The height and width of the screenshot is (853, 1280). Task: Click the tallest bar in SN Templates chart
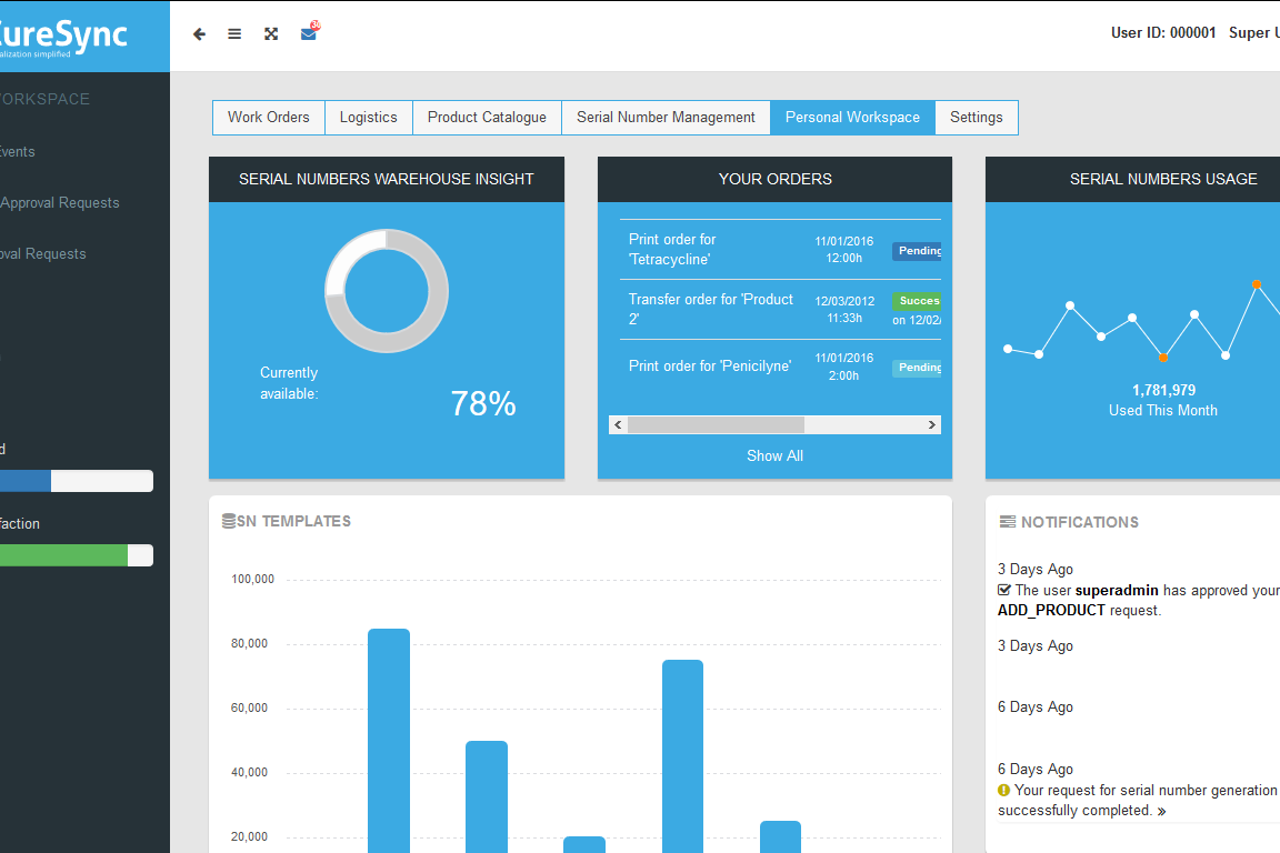point(389,740)
